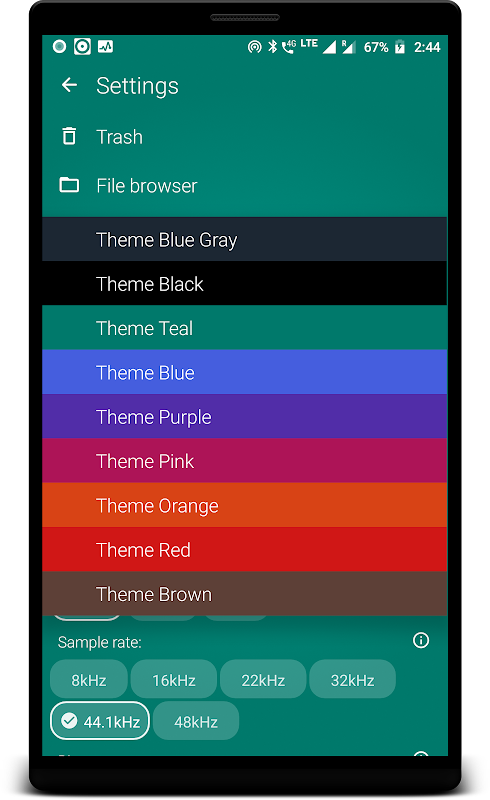The image size is (490, 800).
Task: Select Theme Pink entry
Action: click(x=244, y=461)
